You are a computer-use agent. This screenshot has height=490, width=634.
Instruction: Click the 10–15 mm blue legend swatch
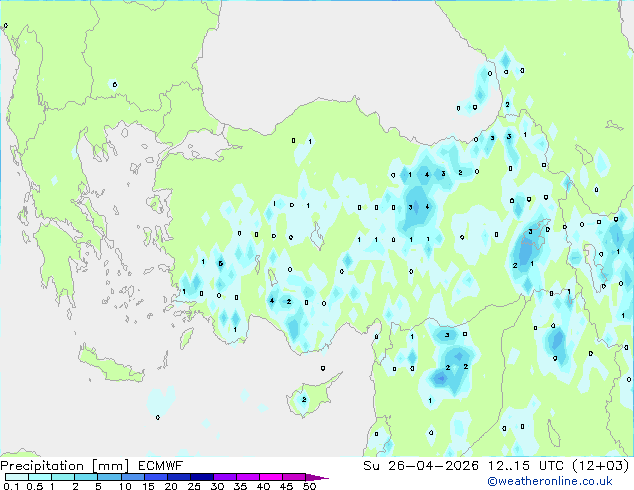click(132, 477)
